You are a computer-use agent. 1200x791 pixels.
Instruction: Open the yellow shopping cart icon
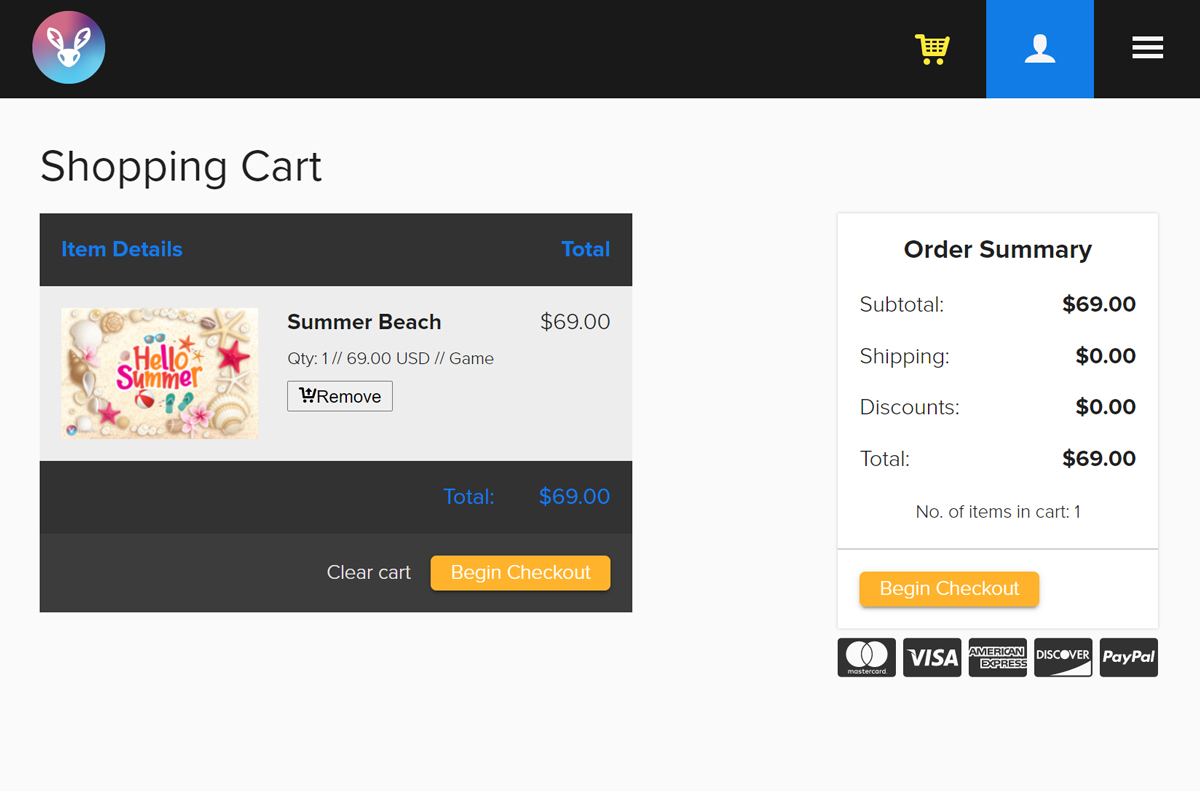932,49
